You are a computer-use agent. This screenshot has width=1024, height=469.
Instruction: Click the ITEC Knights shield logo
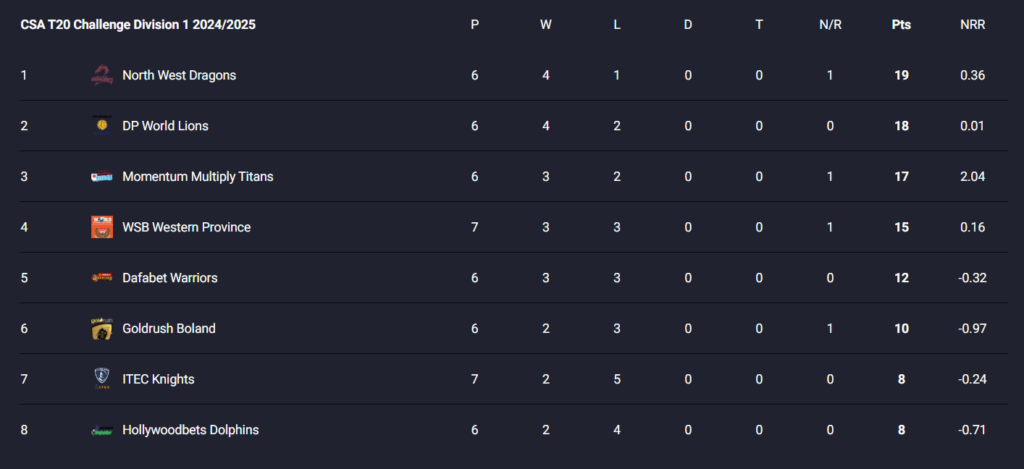(102, 379)
